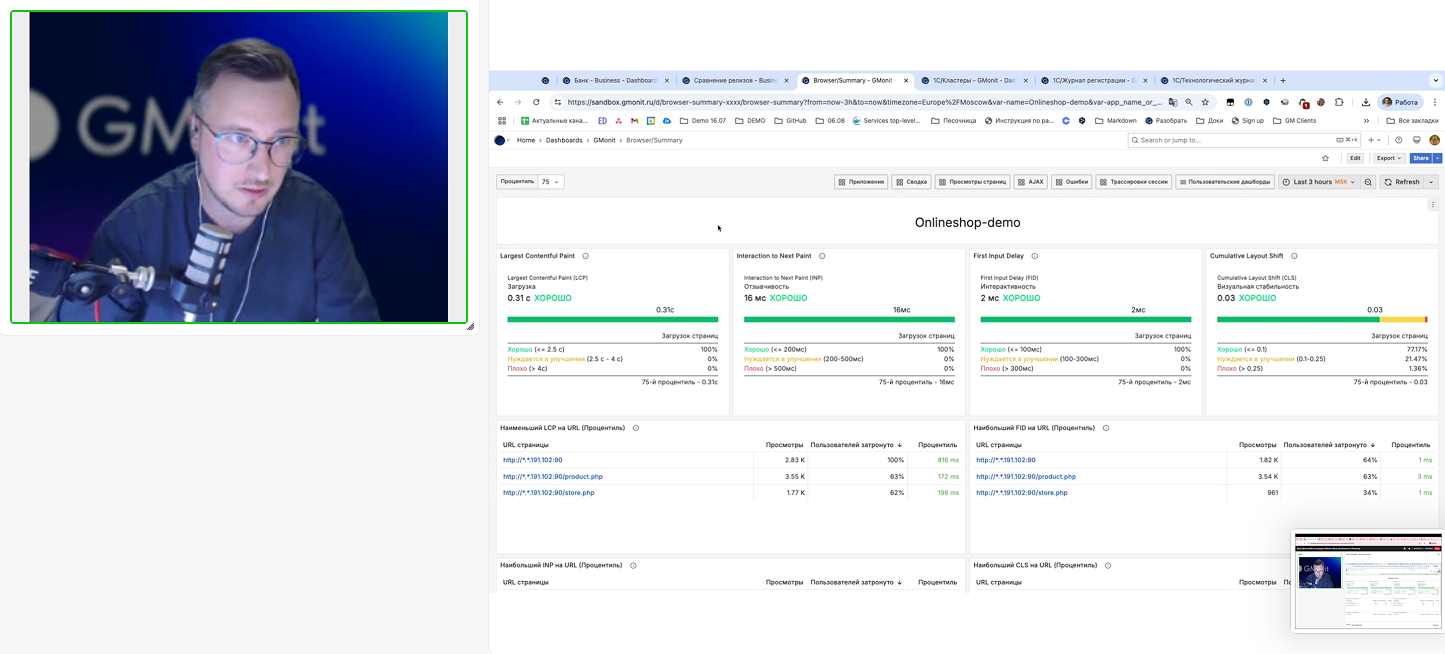Open the Процентиль 75 dropdown
This screenshot has width=1445, height=654.
[x=550, y=182]
